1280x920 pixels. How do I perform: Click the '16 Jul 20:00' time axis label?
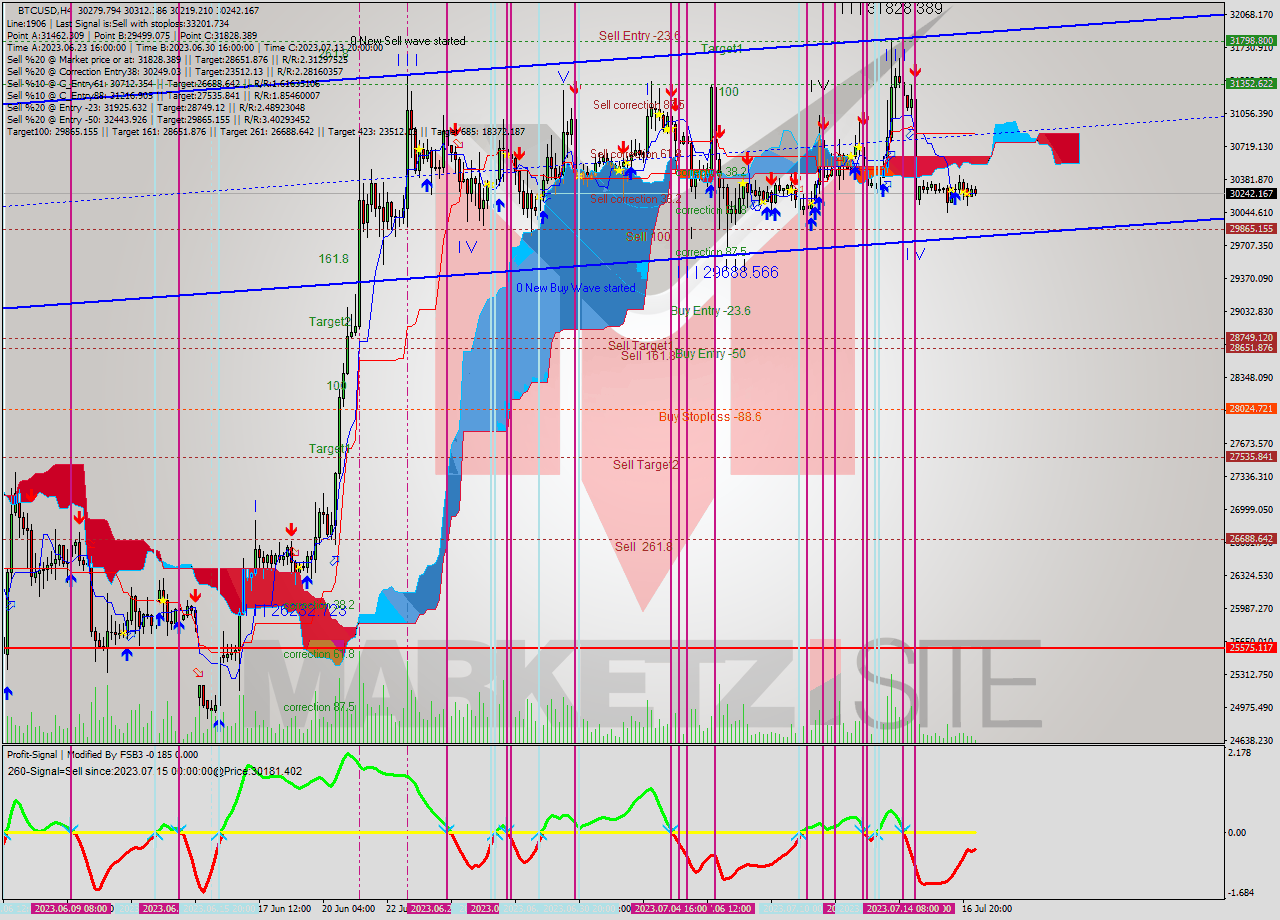[987, 908]
